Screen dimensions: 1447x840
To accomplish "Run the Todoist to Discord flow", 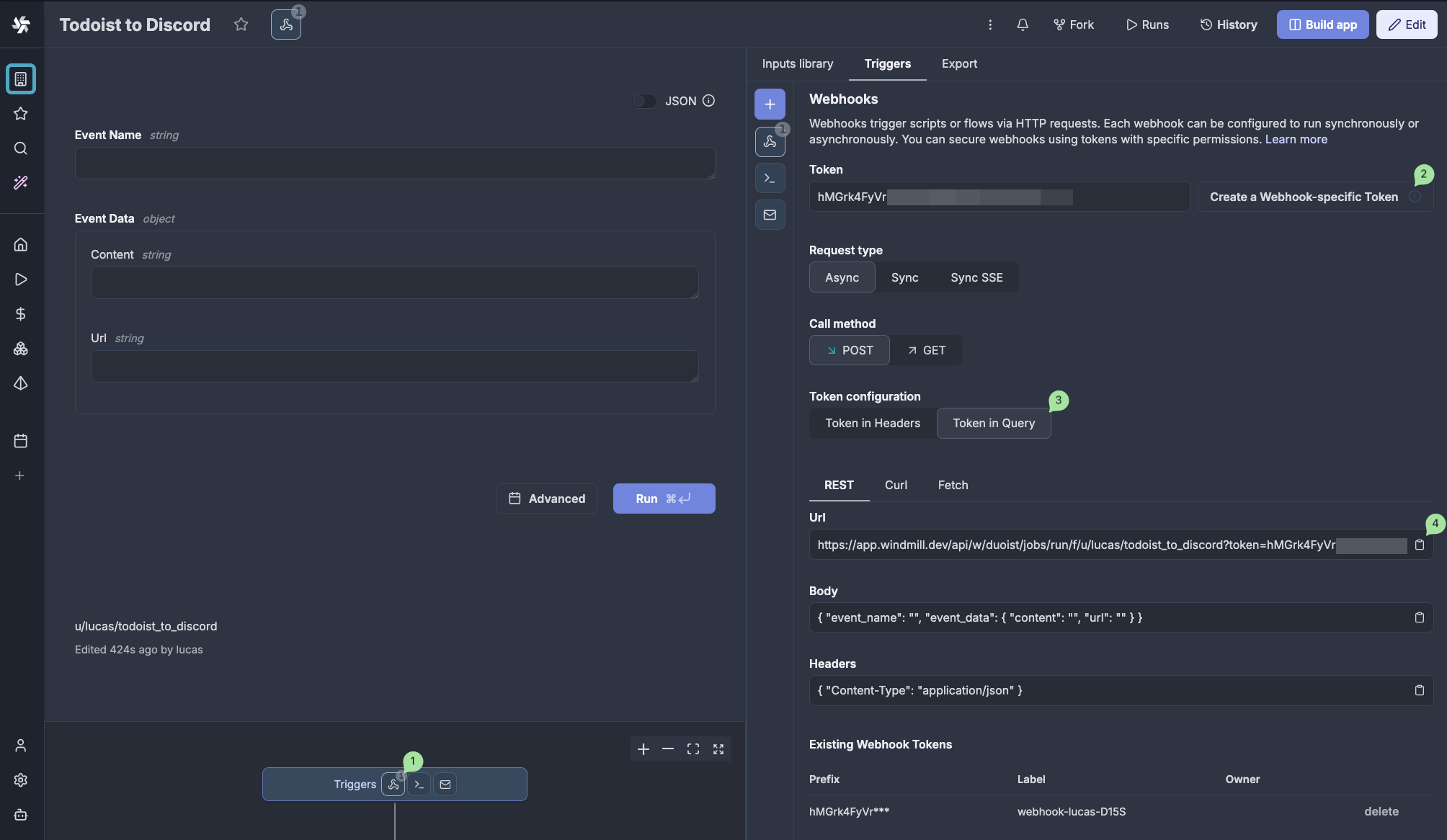I will (x=664, y=499).
